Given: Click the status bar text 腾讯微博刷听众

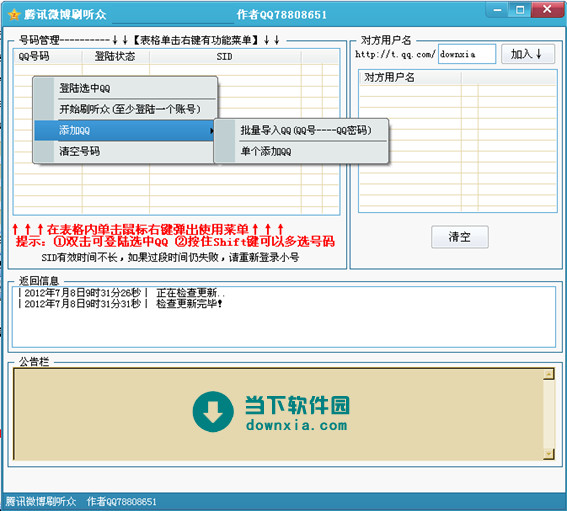Looking at the screenshot, I should pos(40,502).
